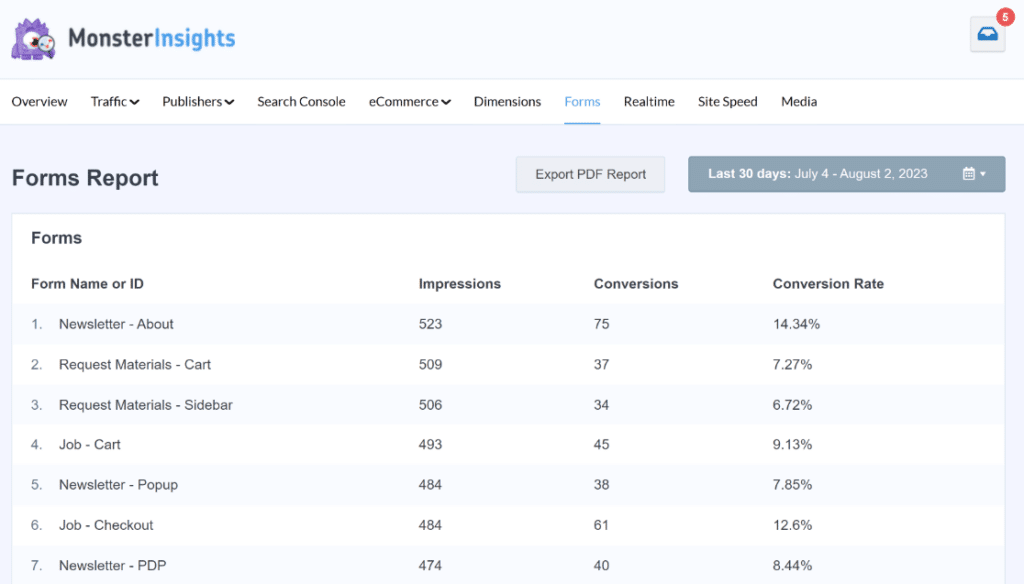The height and width of the screenshot is (584, 1024).
Task: Expand the eCommerce dropdown
Action: click(x=409, y=101)
